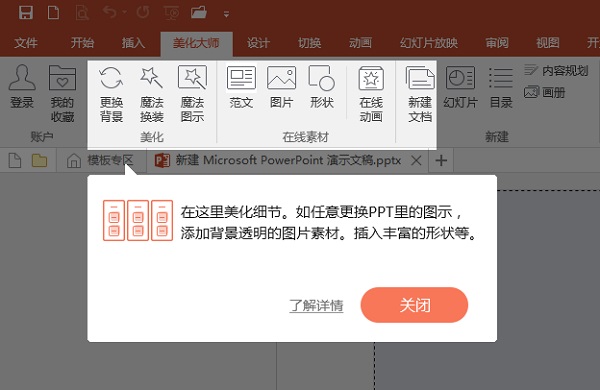Switch to the 开始 tab
The image size is (600, 390).
pos(82,42)
